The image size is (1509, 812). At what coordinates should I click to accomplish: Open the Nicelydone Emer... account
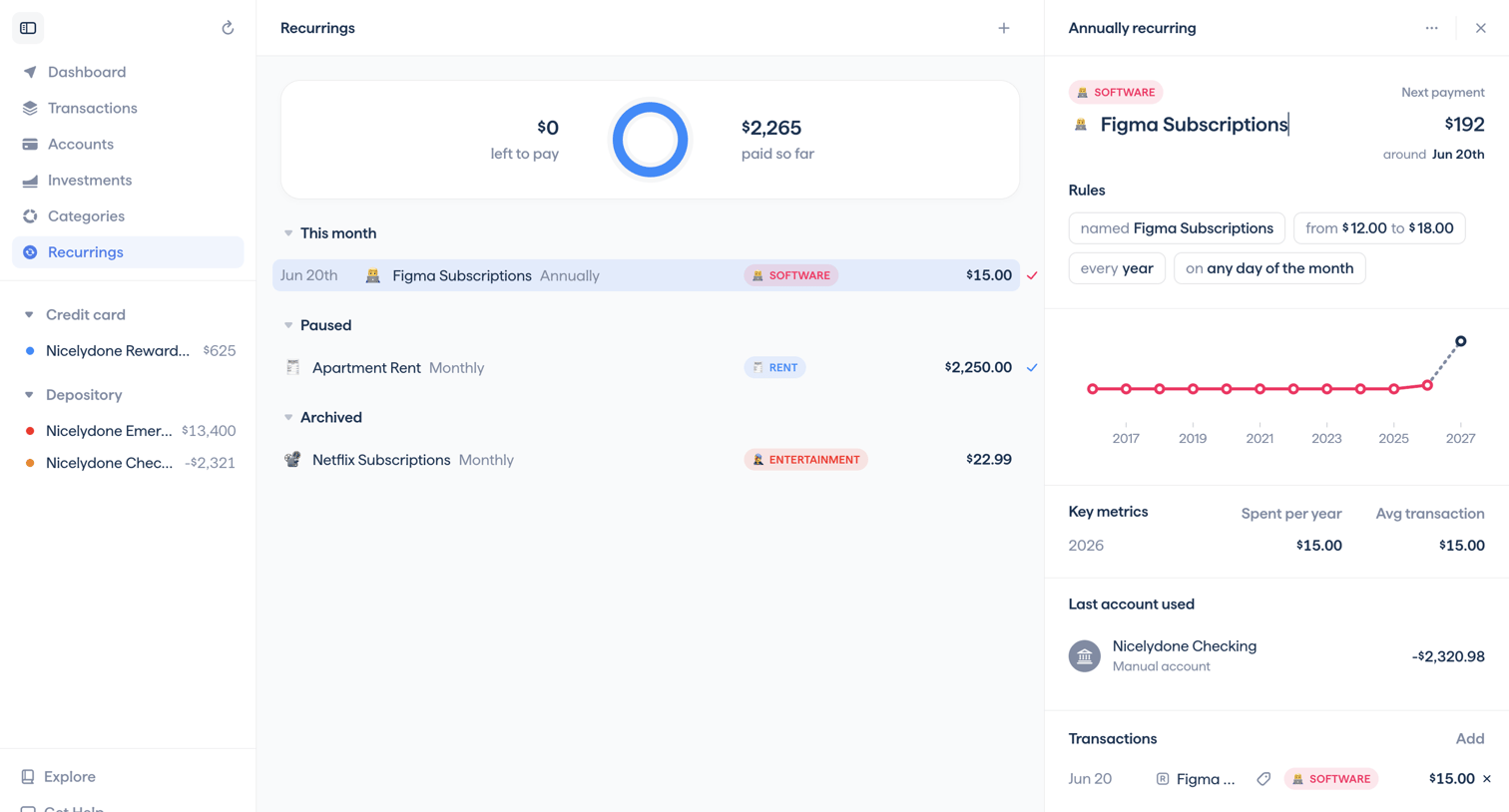(x=128, y=431)
